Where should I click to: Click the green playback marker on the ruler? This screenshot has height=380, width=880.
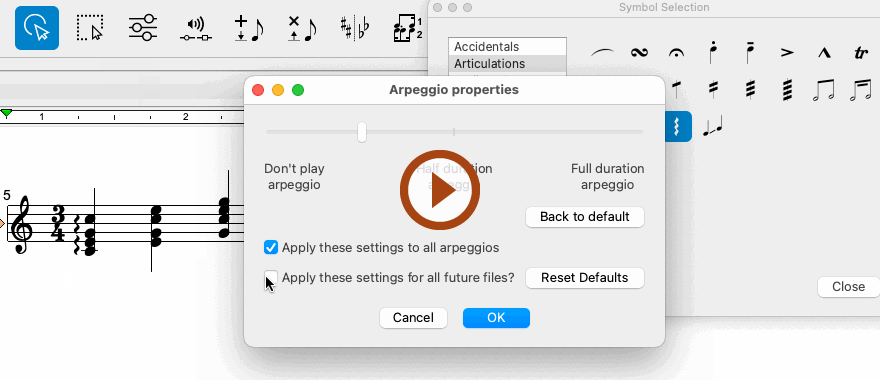coord(6,114)
